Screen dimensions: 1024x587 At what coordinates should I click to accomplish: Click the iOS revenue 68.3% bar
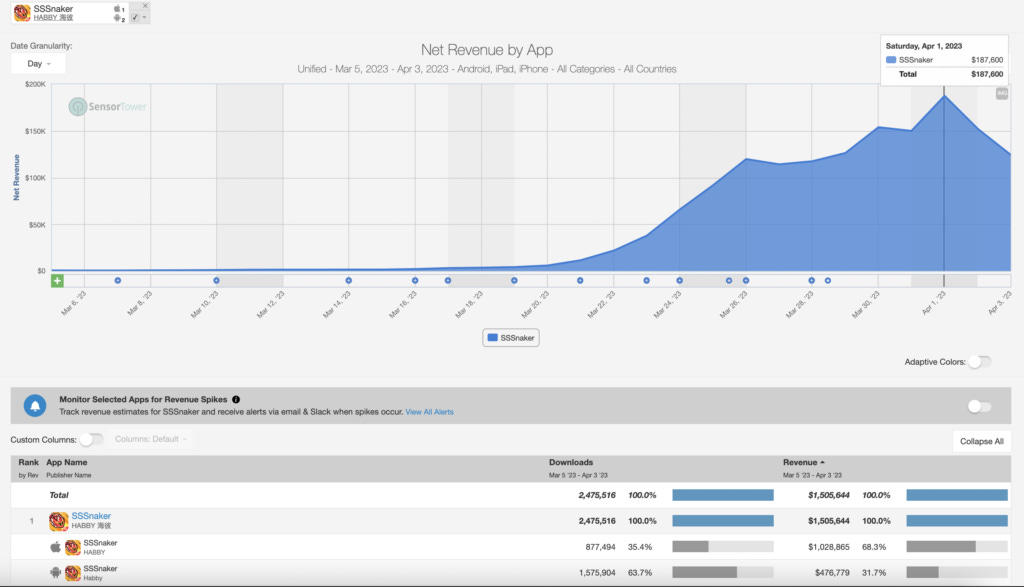(957, 547)
